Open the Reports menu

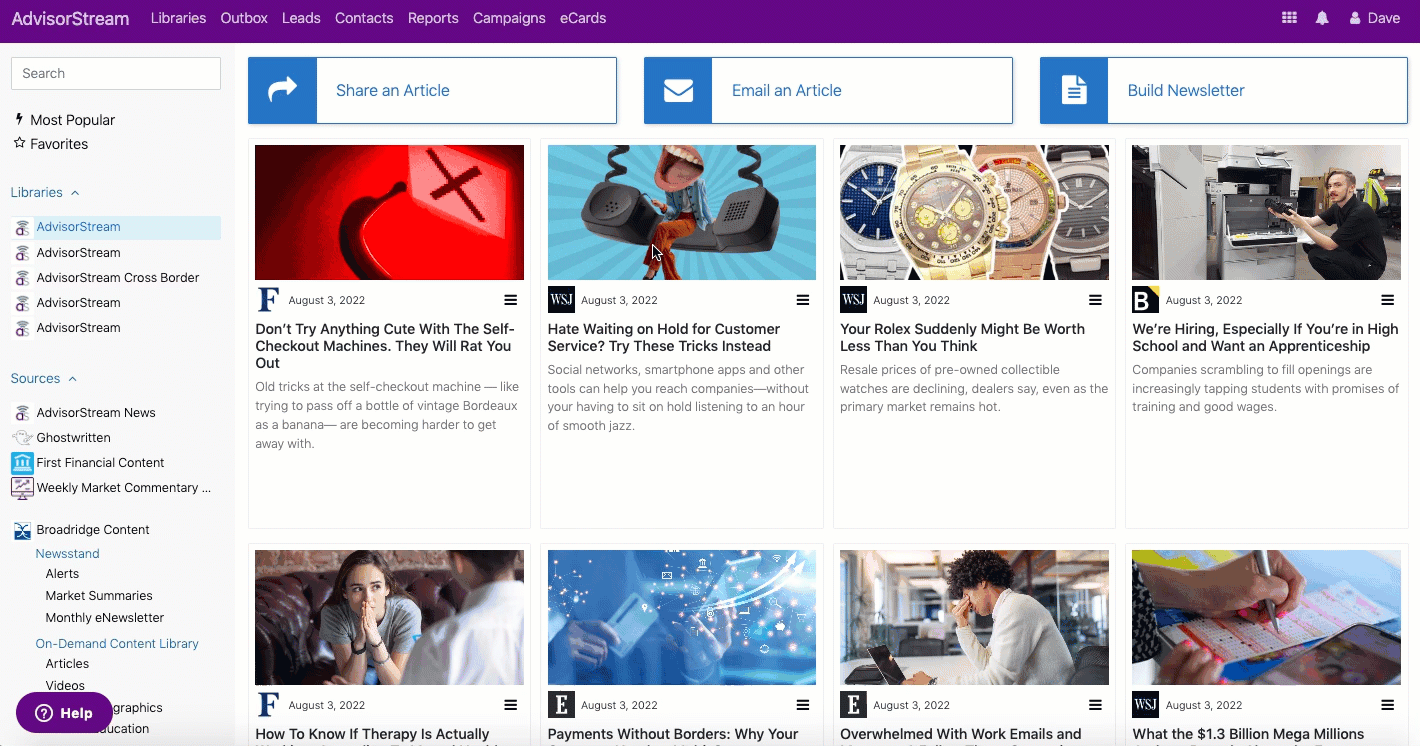[x=433, y=18]
